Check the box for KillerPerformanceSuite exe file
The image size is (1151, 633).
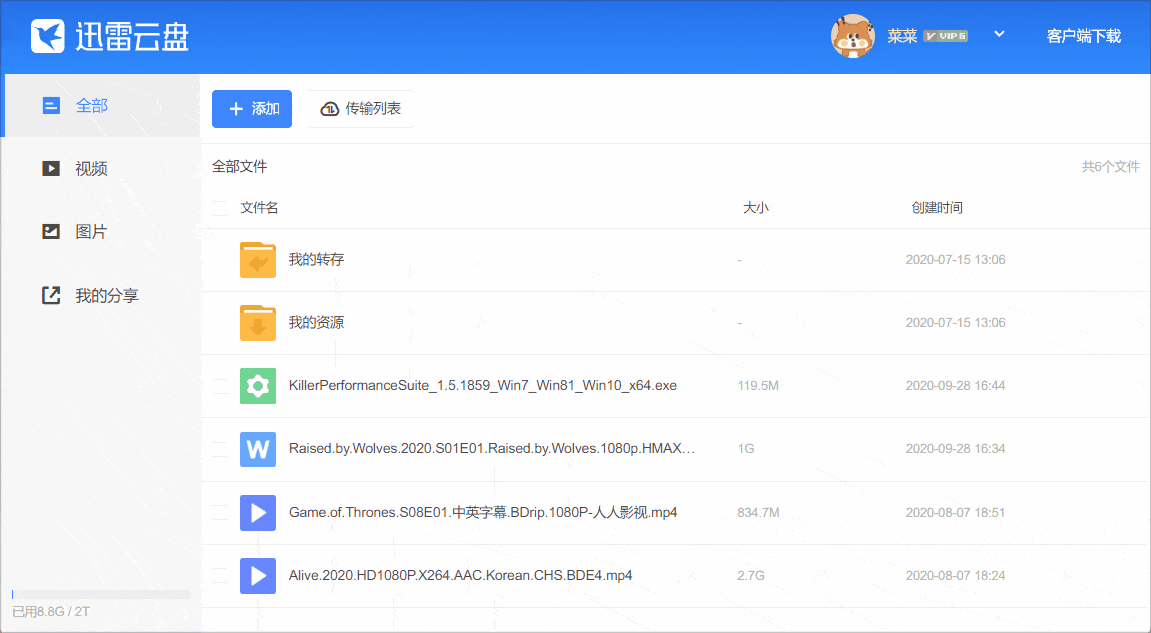(x=220, y=386)
